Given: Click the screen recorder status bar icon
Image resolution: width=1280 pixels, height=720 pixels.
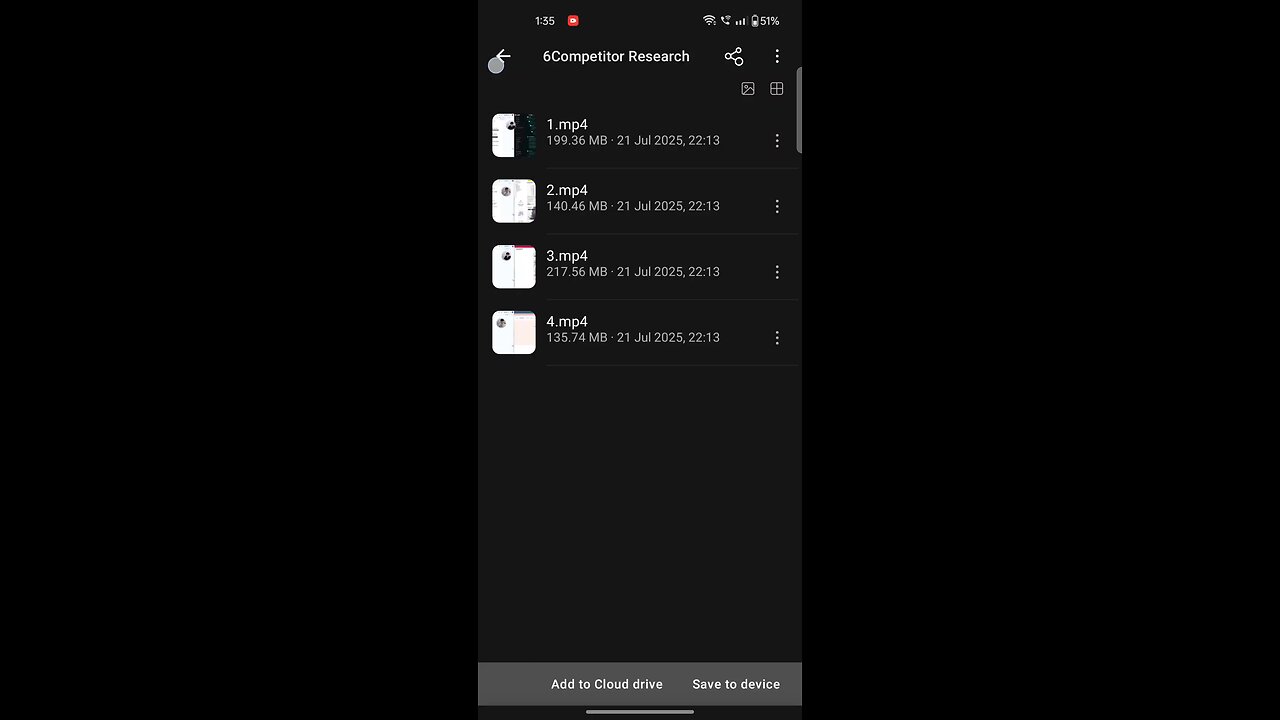Looking at the screenshot, I should (573, 20).
